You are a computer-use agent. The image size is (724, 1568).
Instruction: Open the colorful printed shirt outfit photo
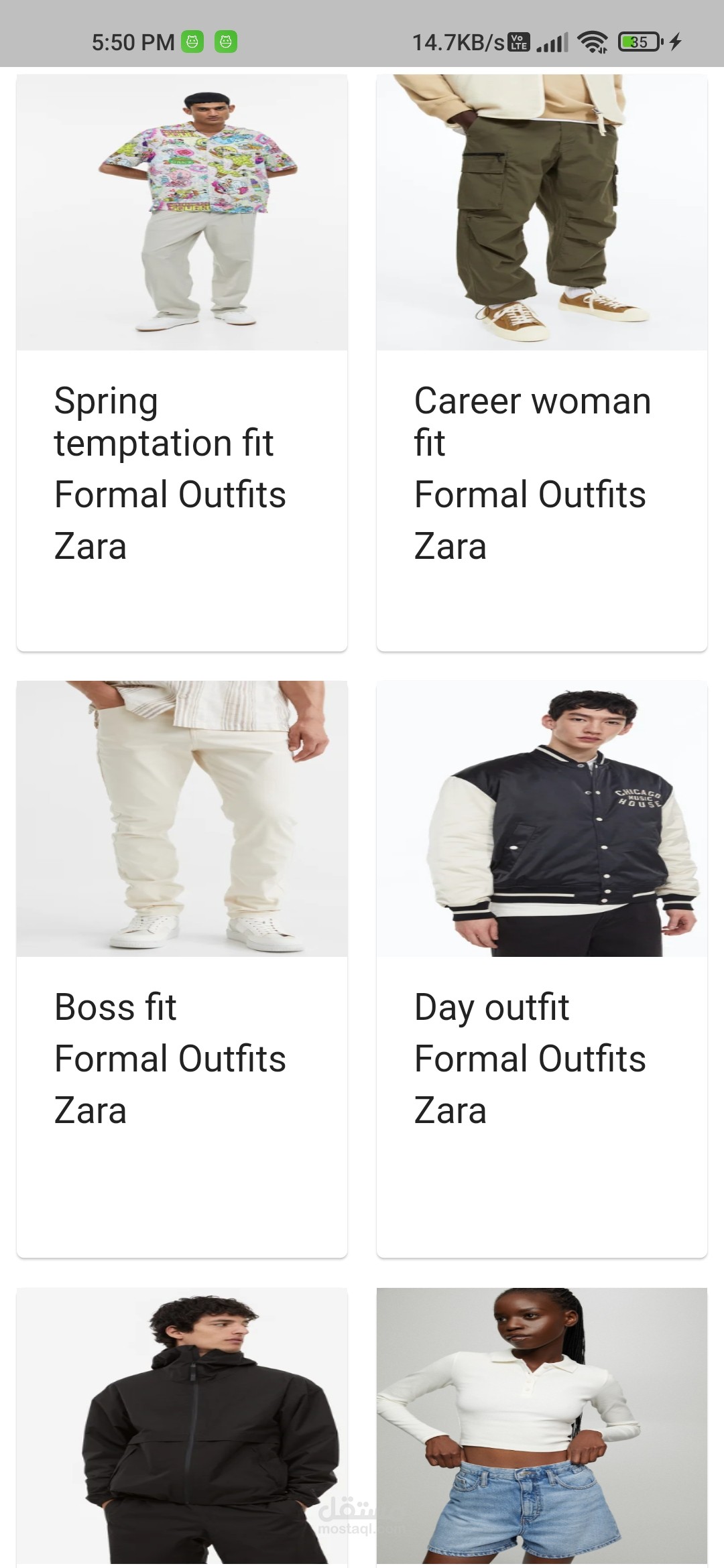coord(182,212)
